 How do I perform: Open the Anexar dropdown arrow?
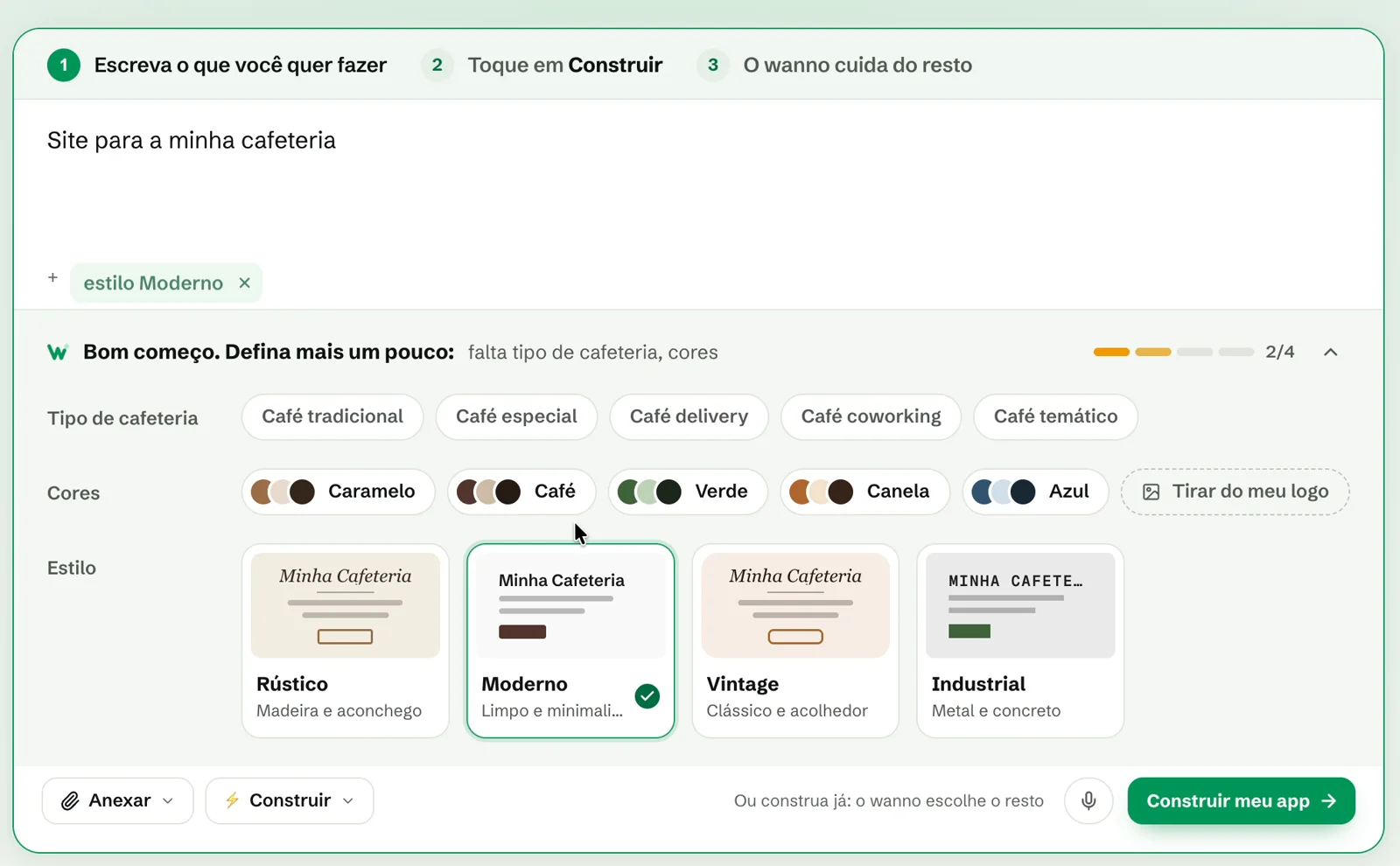click(168, 800)
